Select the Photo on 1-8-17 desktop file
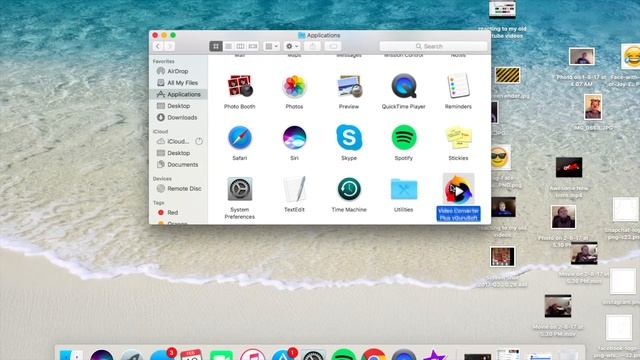This screenshot has height=360, width=640. pyautogui.click(x=582, y=56)
